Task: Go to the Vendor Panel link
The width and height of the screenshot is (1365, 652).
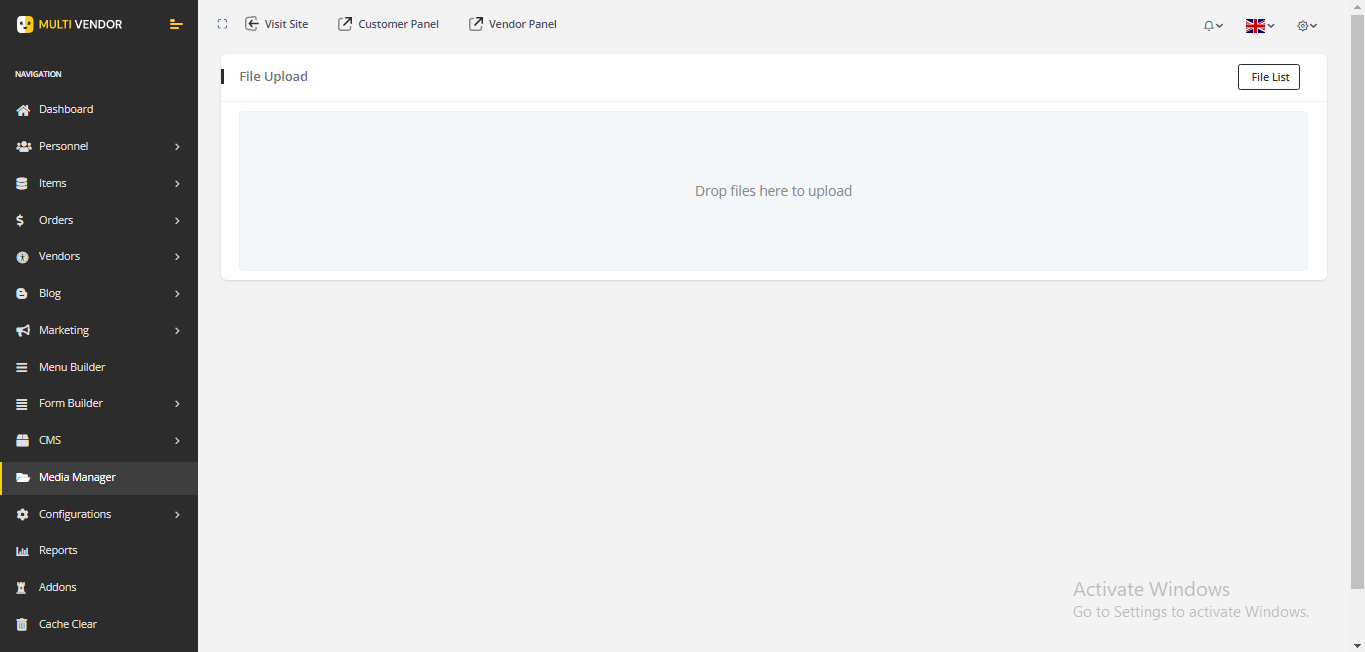Action: [x=513, y=24]
